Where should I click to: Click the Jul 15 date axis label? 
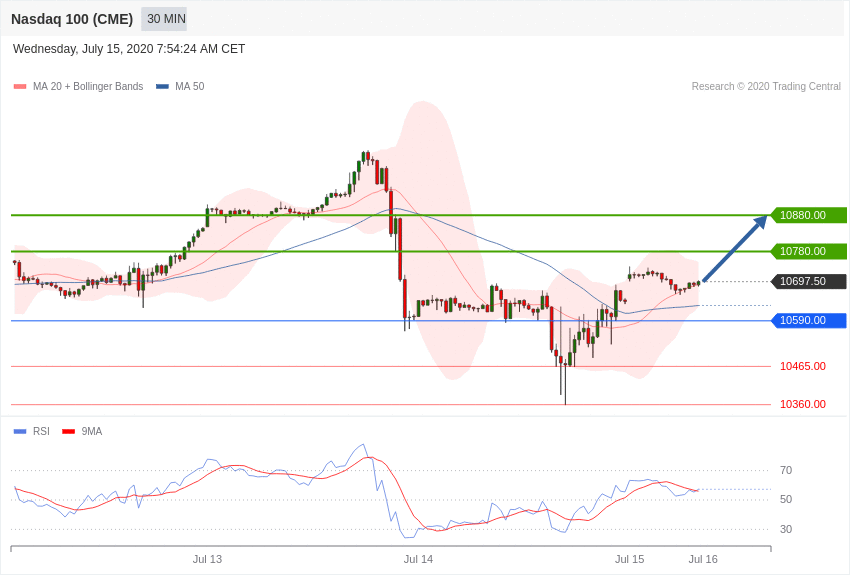[x=629, y=559]
